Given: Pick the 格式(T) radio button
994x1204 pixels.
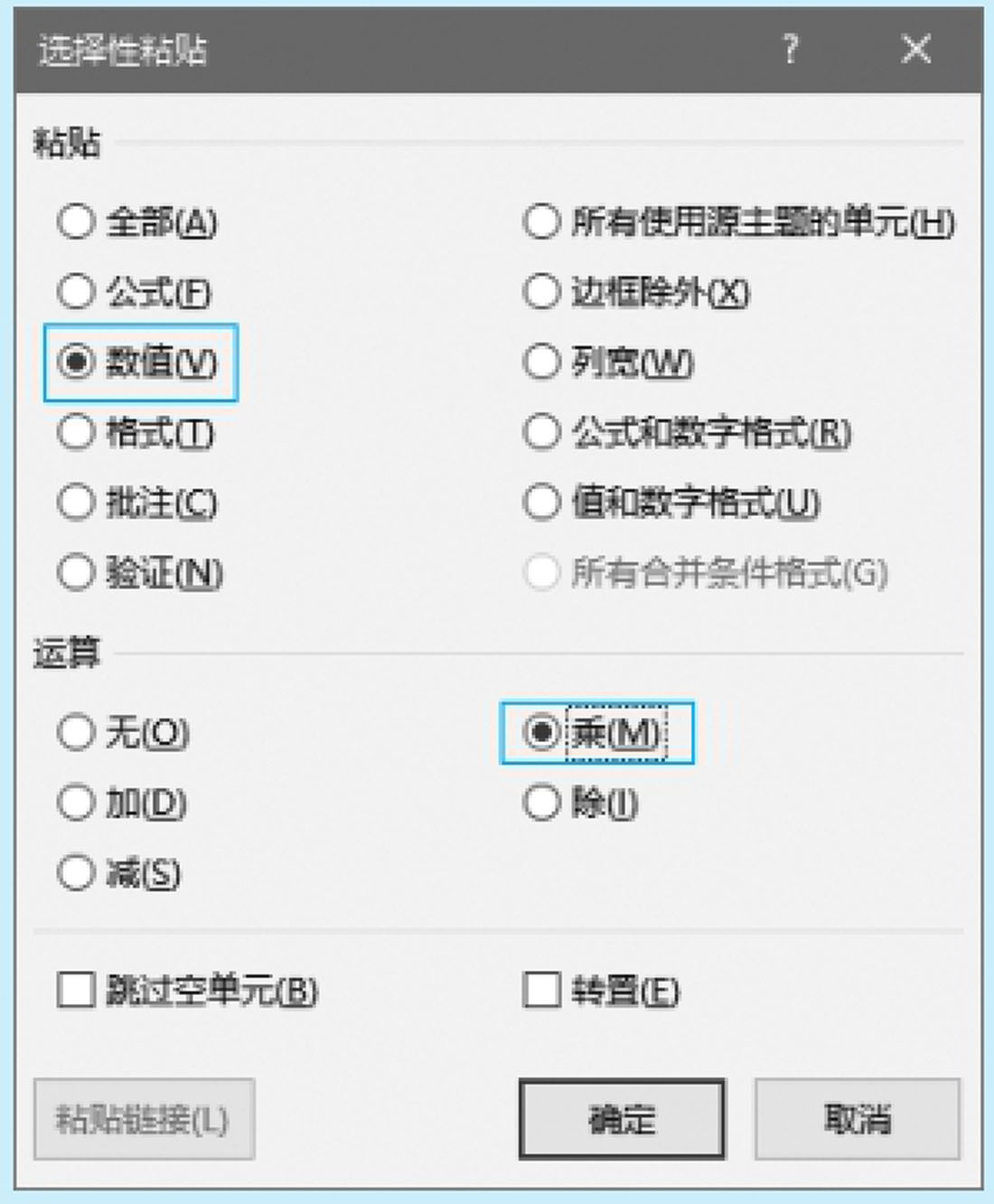Looking at the screenshot, I should coord(77,432).
